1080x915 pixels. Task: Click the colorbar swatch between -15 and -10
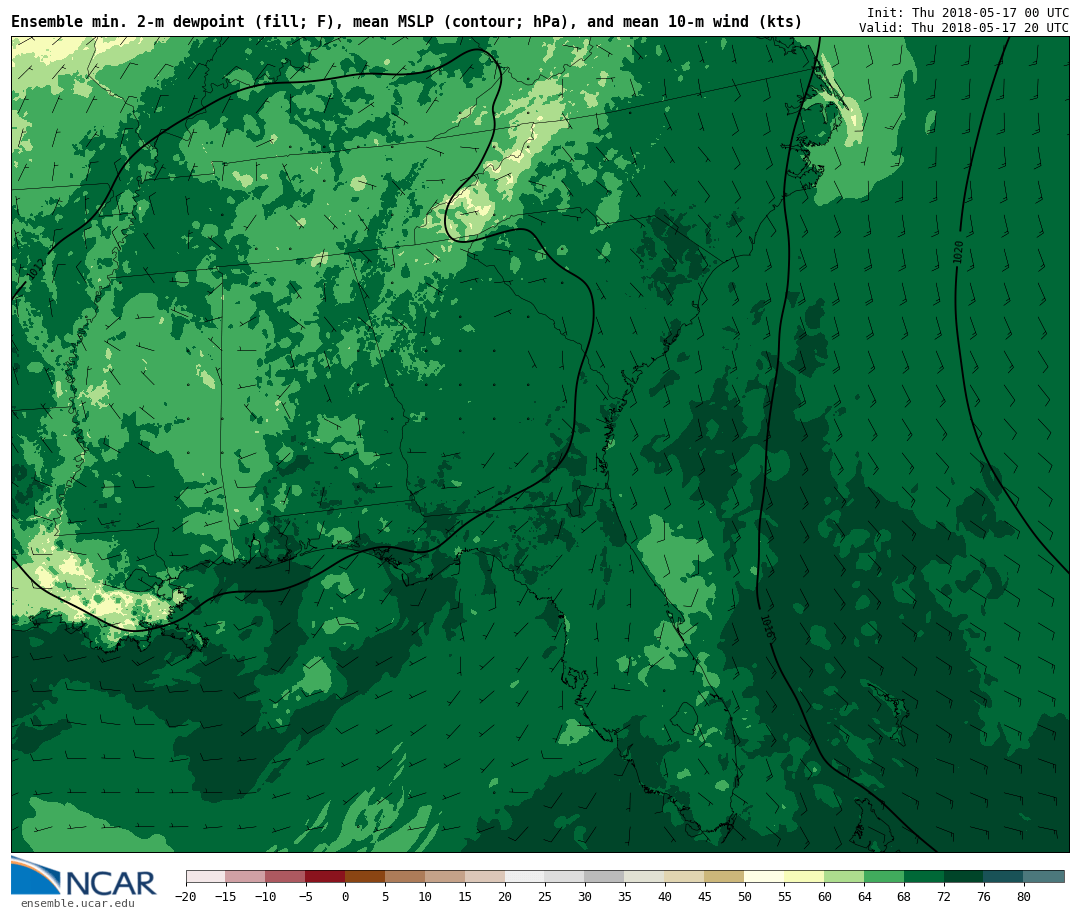click(245, 876)
